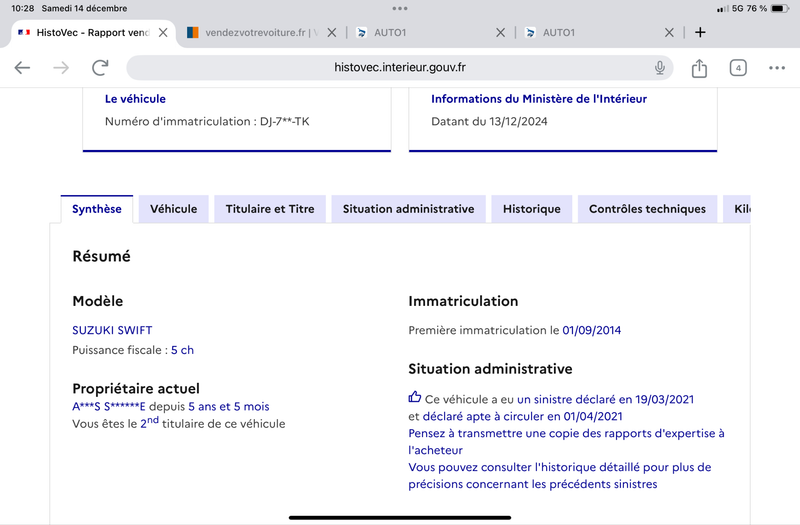The image size is (800, 525).
Task: Open the share sheet icon
Action: [x=699, y=68]
